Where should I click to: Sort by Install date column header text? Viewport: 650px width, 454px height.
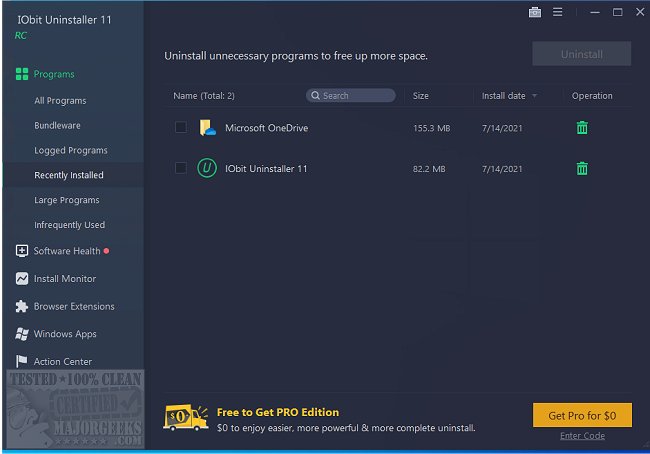(503, 96)
